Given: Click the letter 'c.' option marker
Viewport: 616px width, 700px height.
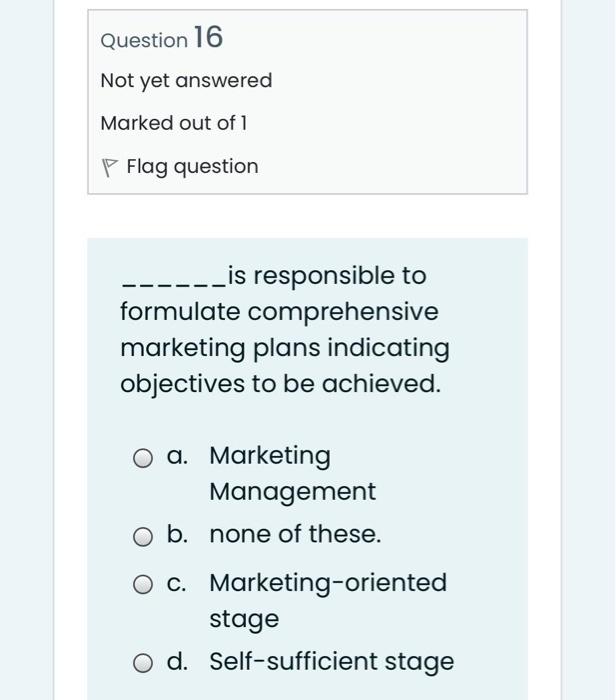Looking at the screenshot, I should pyautogui.click(x=178, y=583).
